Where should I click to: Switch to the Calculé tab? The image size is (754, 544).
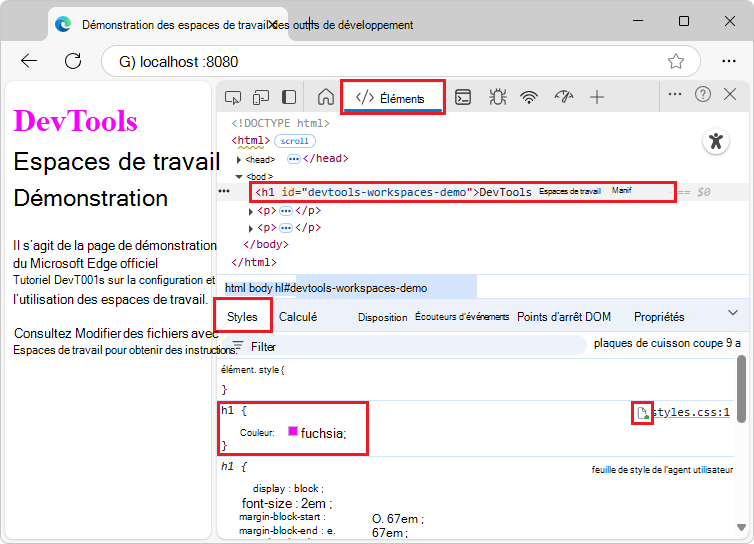(298, 316)
